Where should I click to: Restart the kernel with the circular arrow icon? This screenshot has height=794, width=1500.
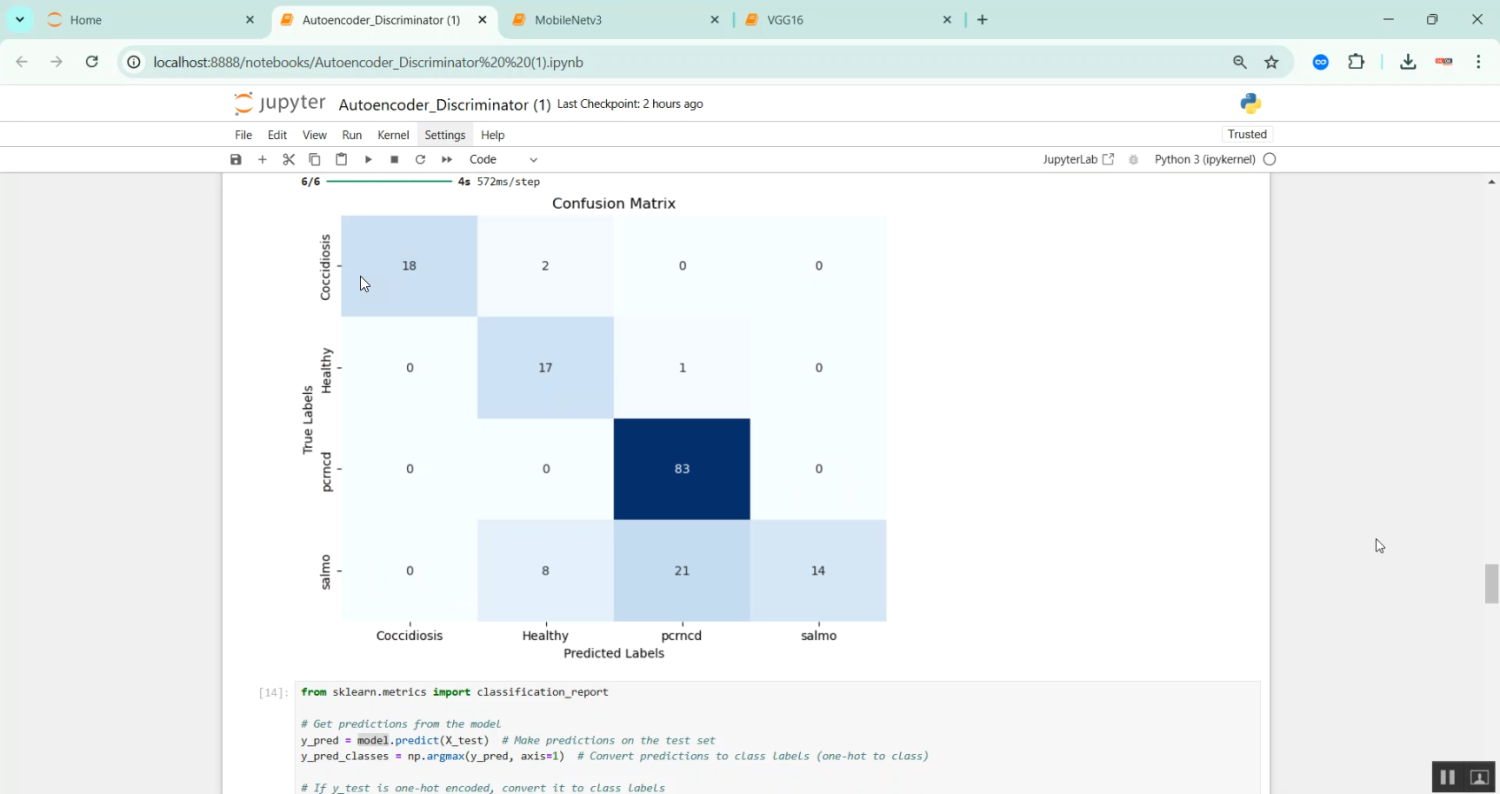(x=420, y=160)
